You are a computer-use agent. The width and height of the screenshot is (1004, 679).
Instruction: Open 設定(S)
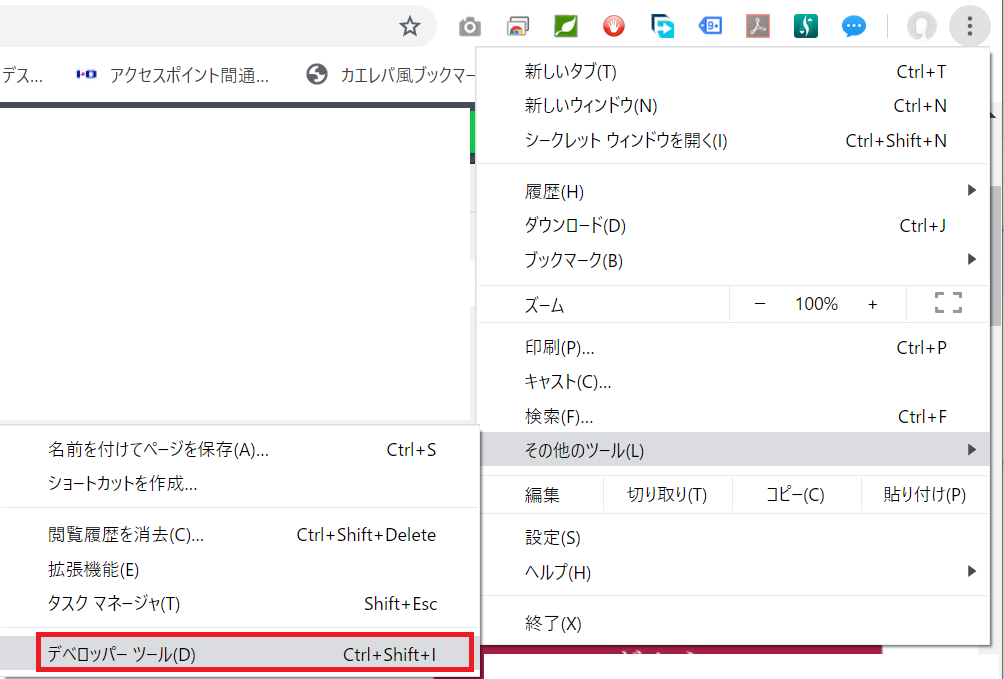(x=733, y=537)
